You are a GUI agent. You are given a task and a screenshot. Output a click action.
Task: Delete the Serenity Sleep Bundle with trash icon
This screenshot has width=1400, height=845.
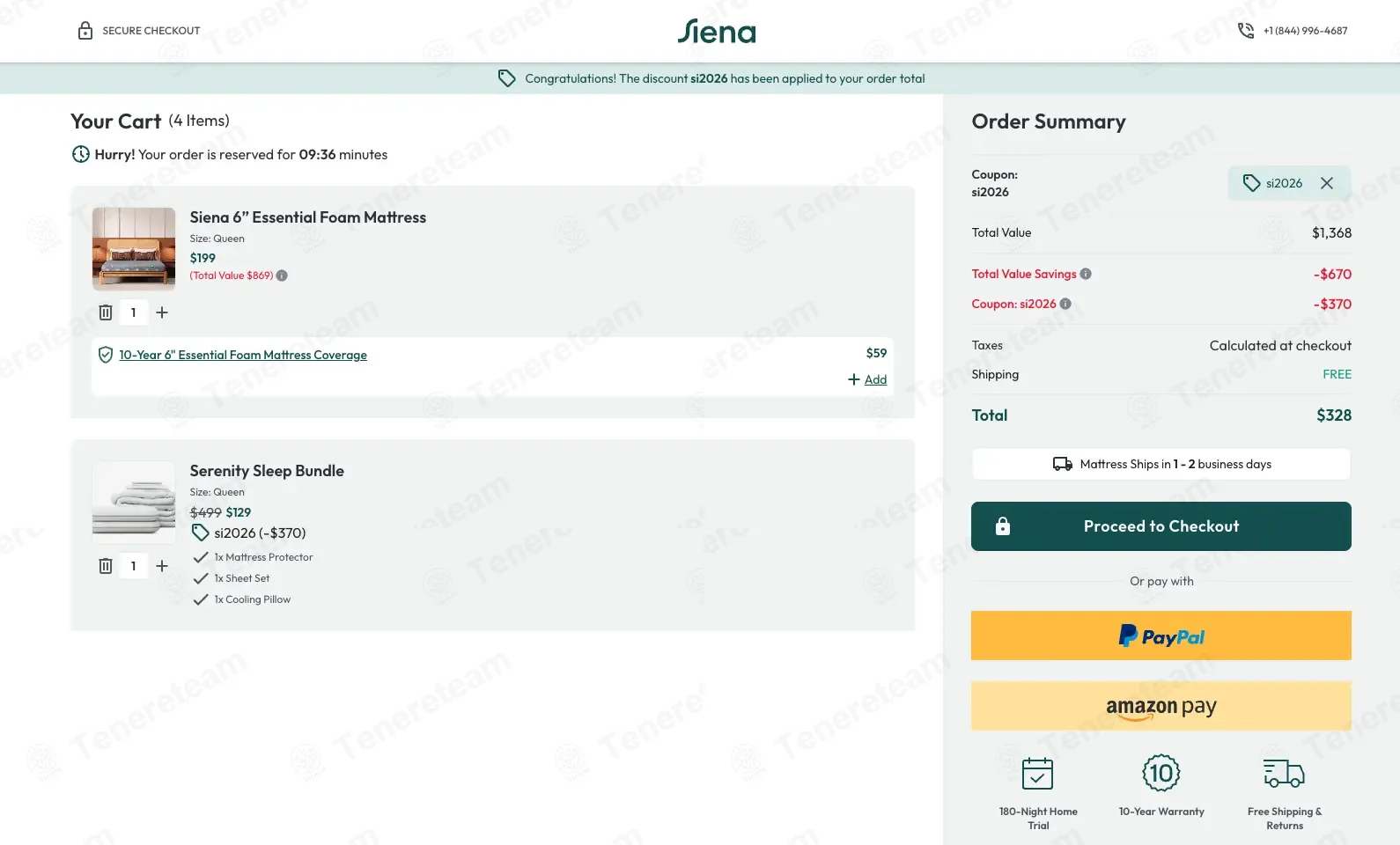pos(106,566)
